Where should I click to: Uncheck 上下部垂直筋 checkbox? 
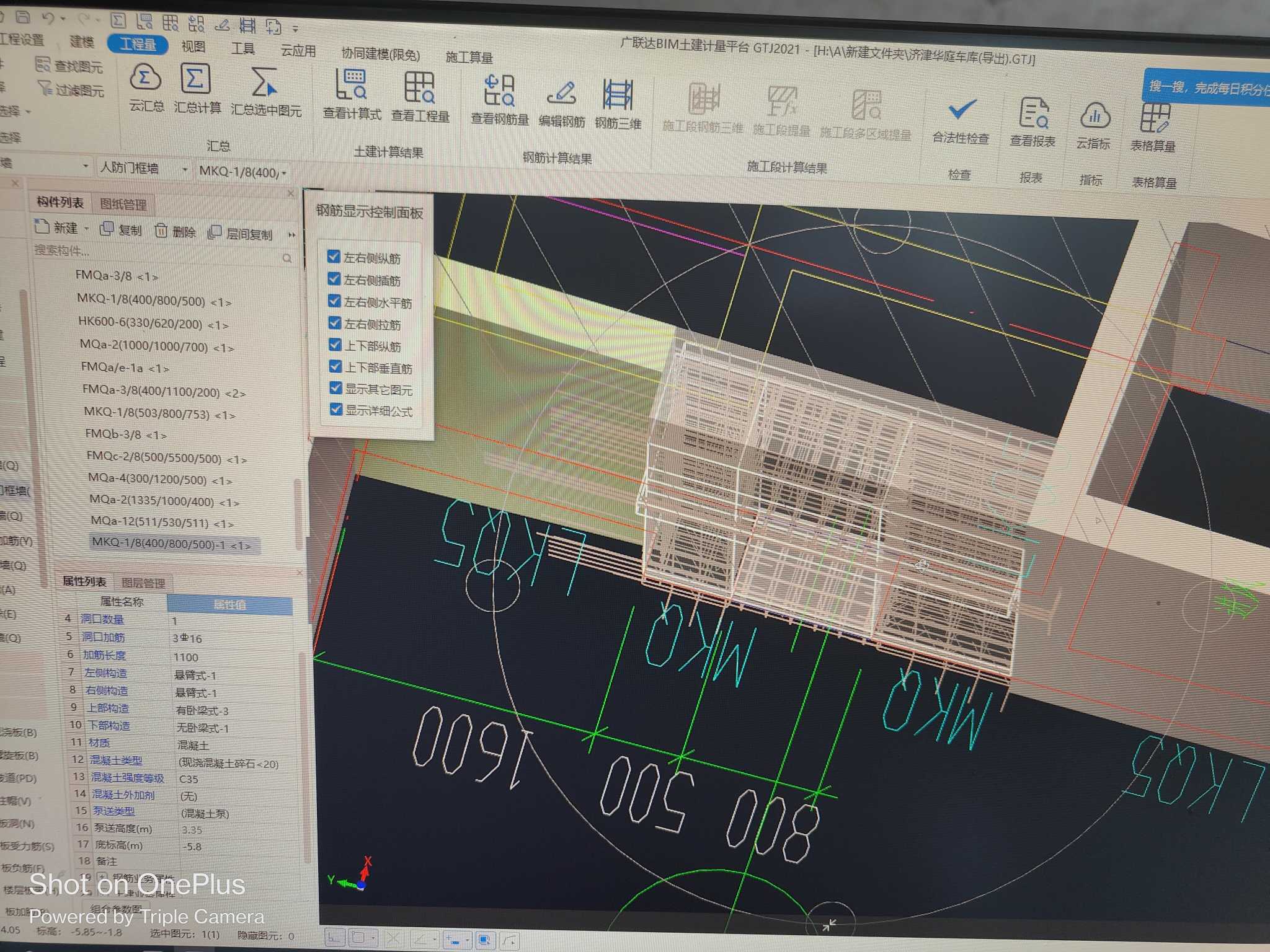[335, 366]
